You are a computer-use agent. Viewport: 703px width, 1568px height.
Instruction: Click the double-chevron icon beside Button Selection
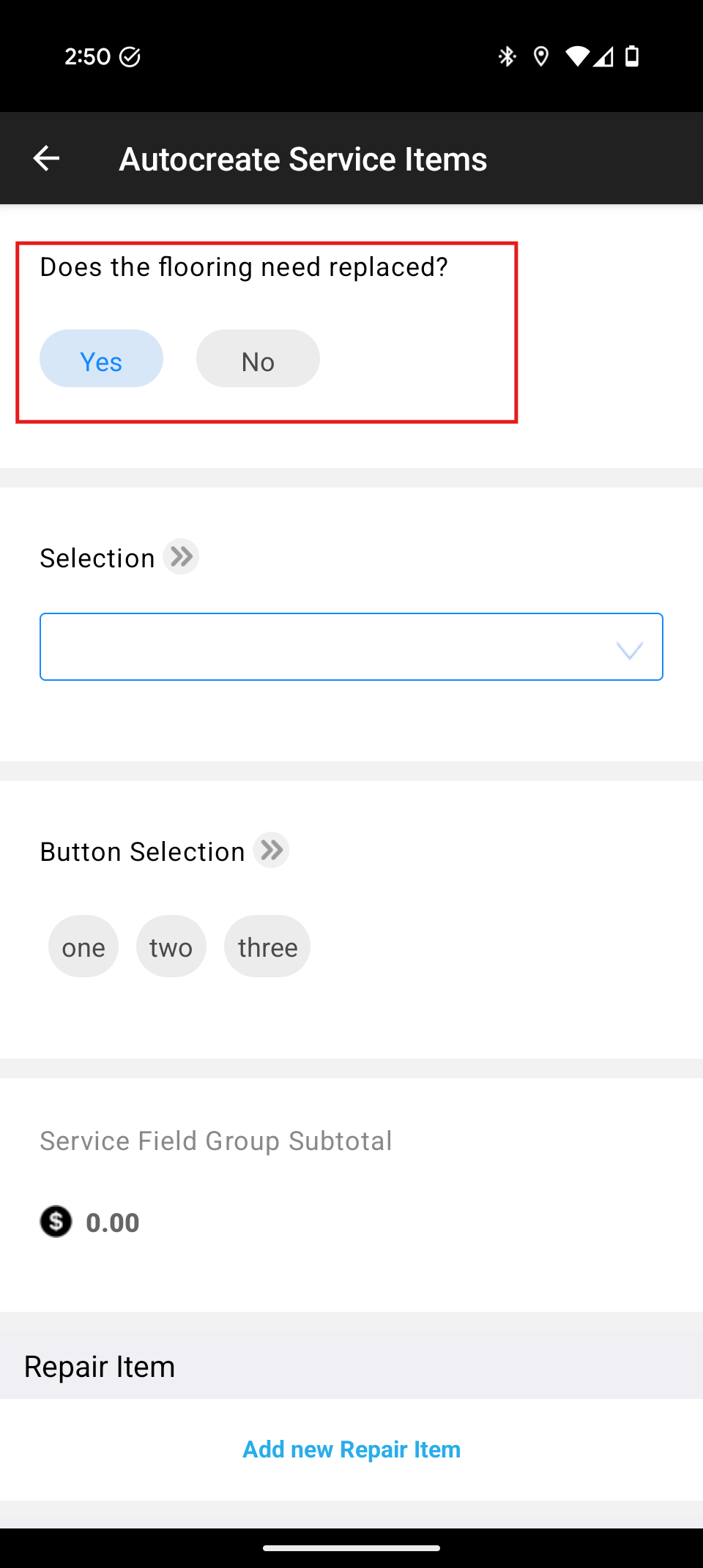(x=271, y=851)
